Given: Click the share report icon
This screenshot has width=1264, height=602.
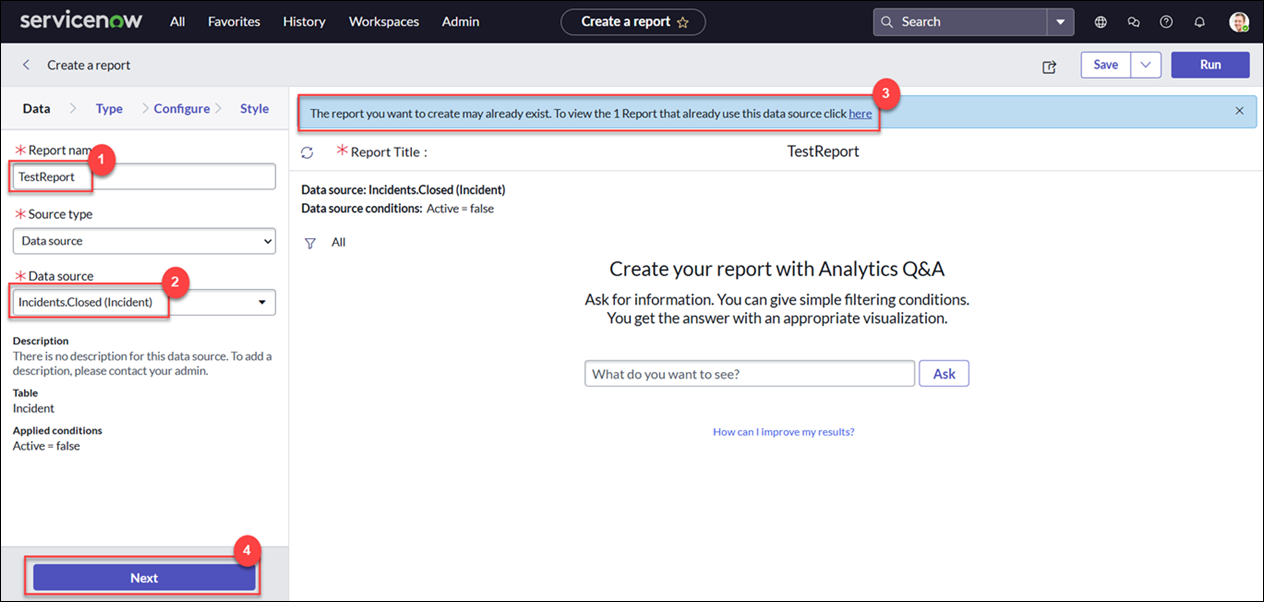Looking at the screenshot, I should tap(1049, 66).
